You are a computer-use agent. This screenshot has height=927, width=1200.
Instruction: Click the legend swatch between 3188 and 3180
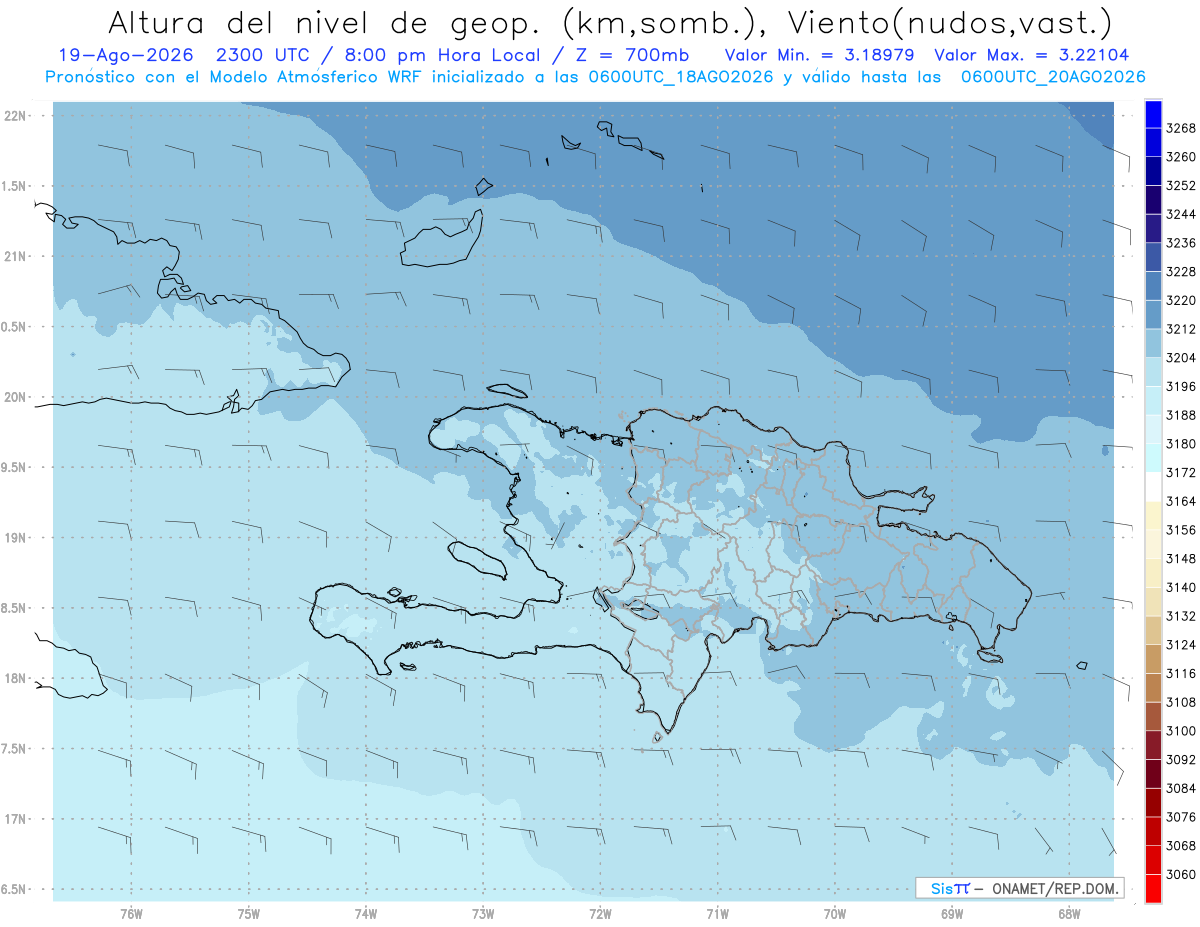pyautogui.click(x=1153, y=429)
